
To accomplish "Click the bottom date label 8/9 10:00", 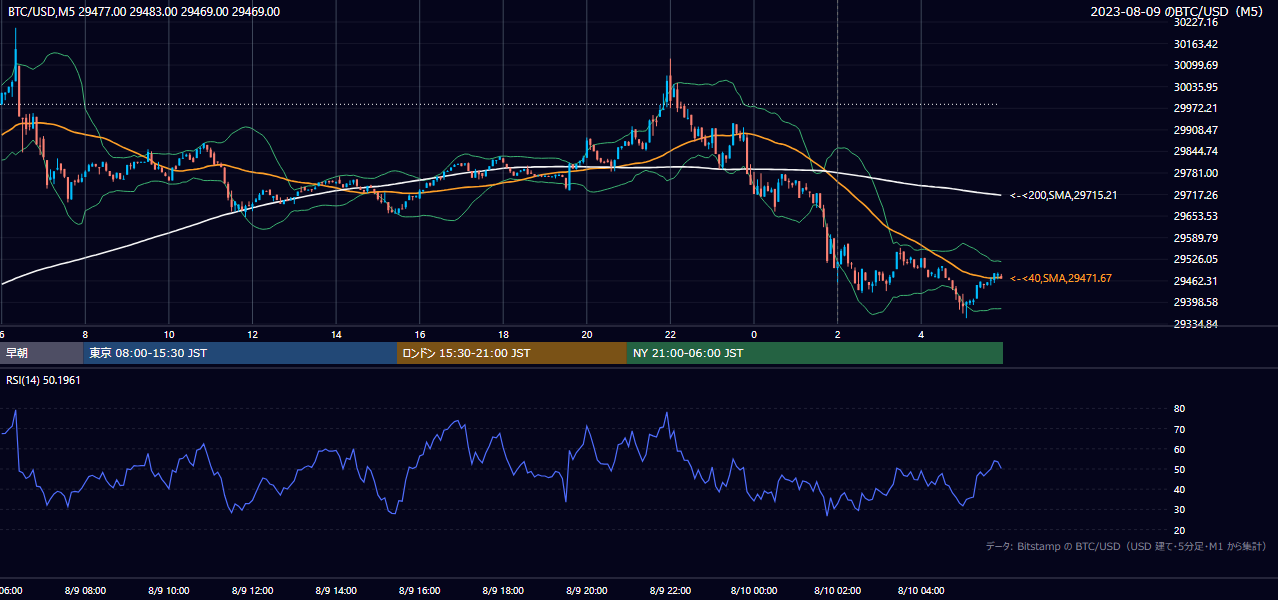I will pyautogui.click(x=168, y=591).
